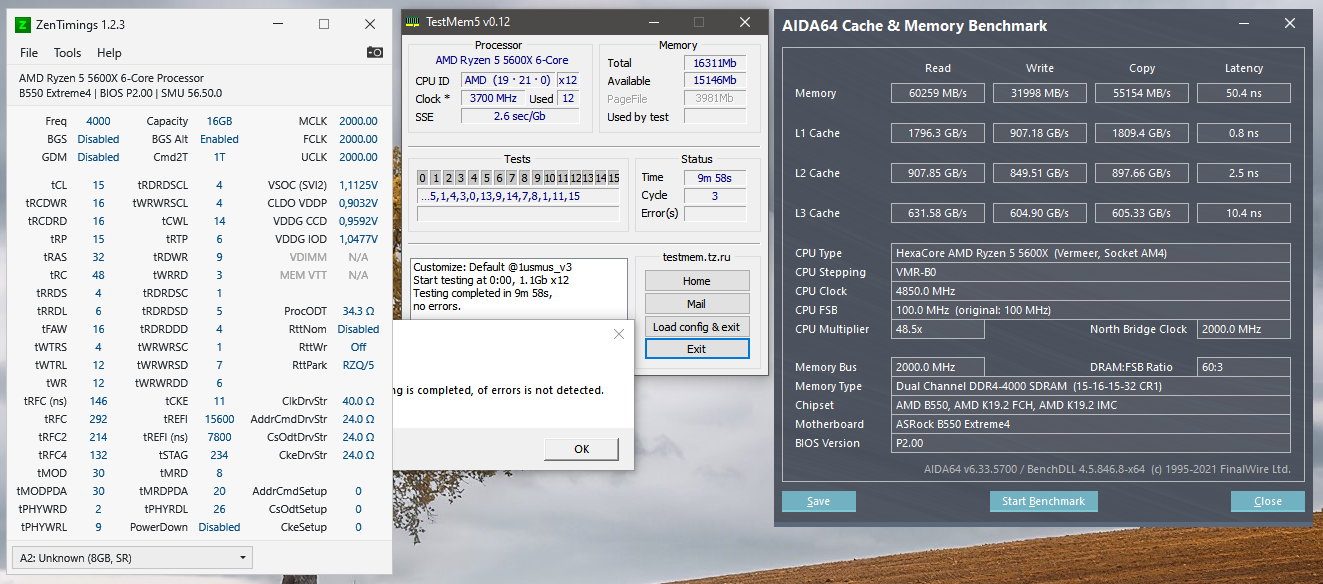
Task: Click the Motherboard field ASRock B550 Extreme4
Action: [x=1091, y=424]
